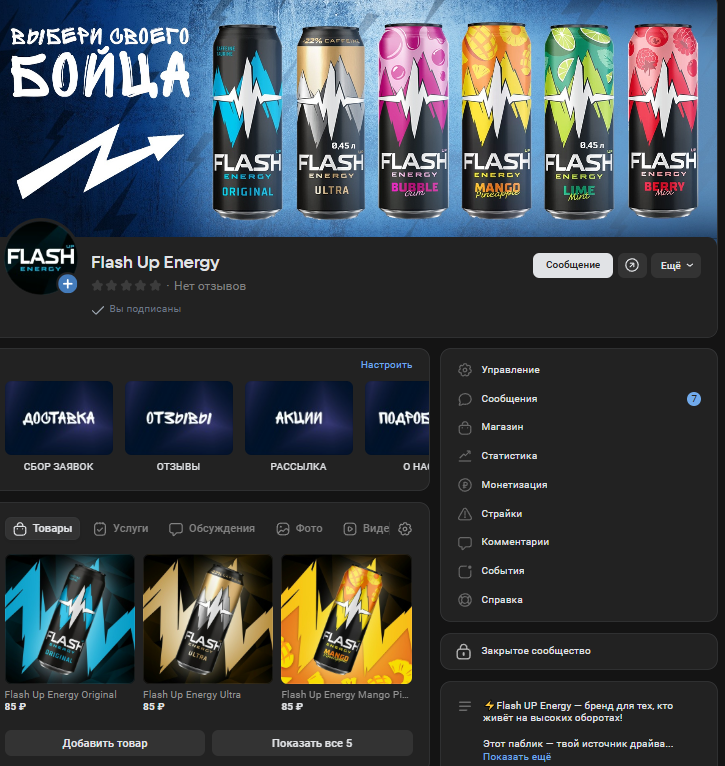The height and width of the screenshot is (766, 725).
Task: Open the partially visible Подробнее menu card
Action: point(397,418)
